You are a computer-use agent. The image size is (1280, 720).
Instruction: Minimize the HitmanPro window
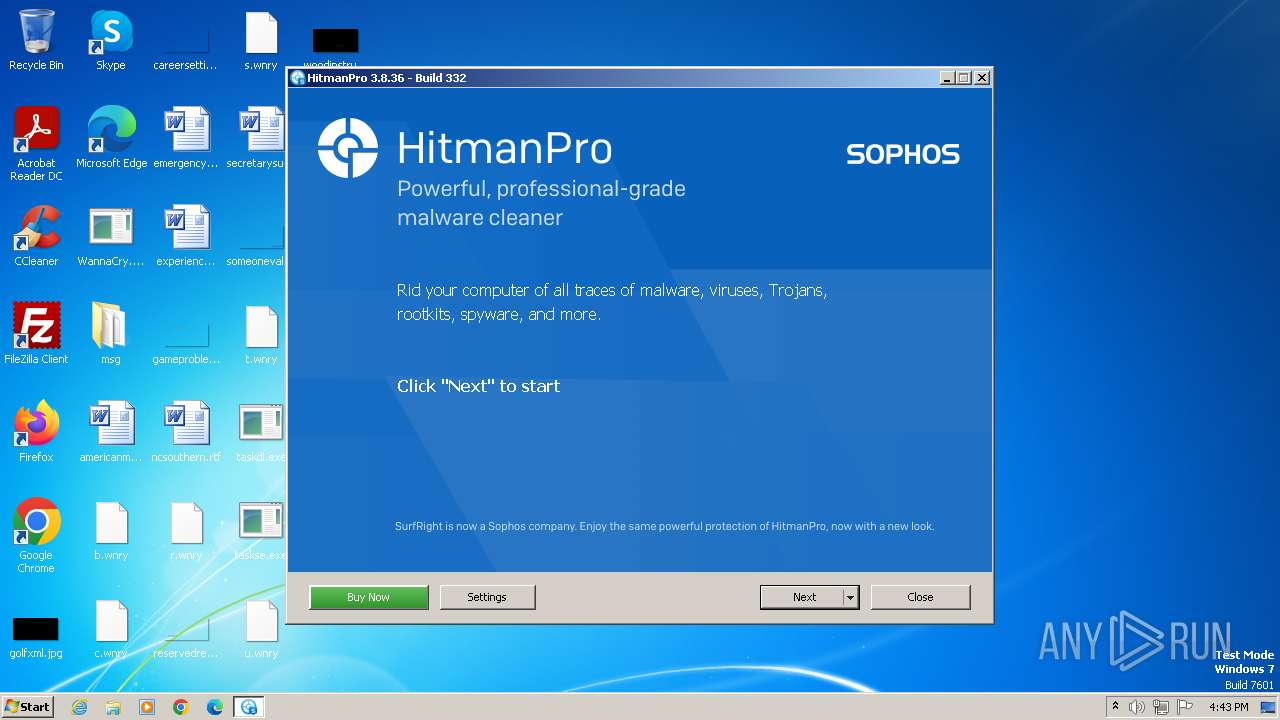click(x=948, y=78)
